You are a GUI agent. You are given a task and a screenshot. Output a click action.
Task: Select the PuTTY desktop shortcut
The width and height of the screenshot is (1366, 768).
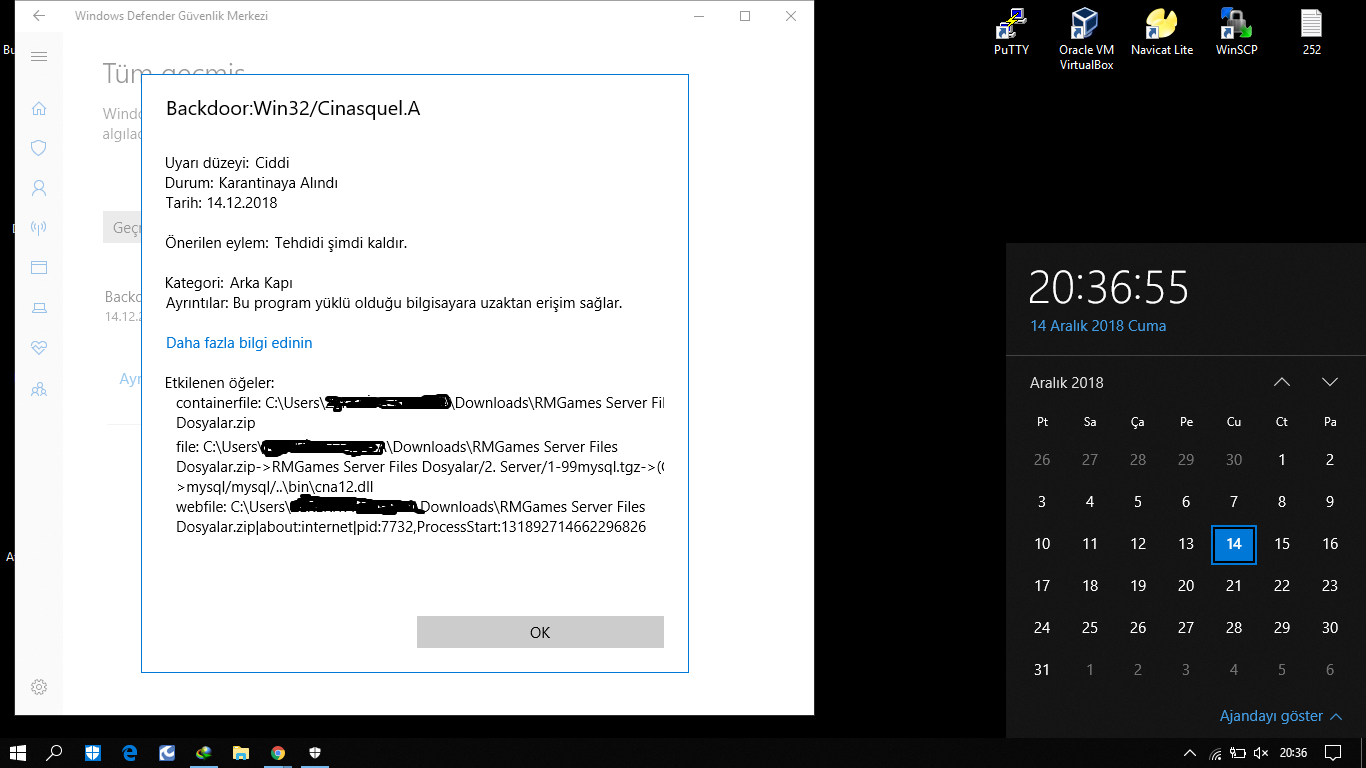tap(1011, 32)
